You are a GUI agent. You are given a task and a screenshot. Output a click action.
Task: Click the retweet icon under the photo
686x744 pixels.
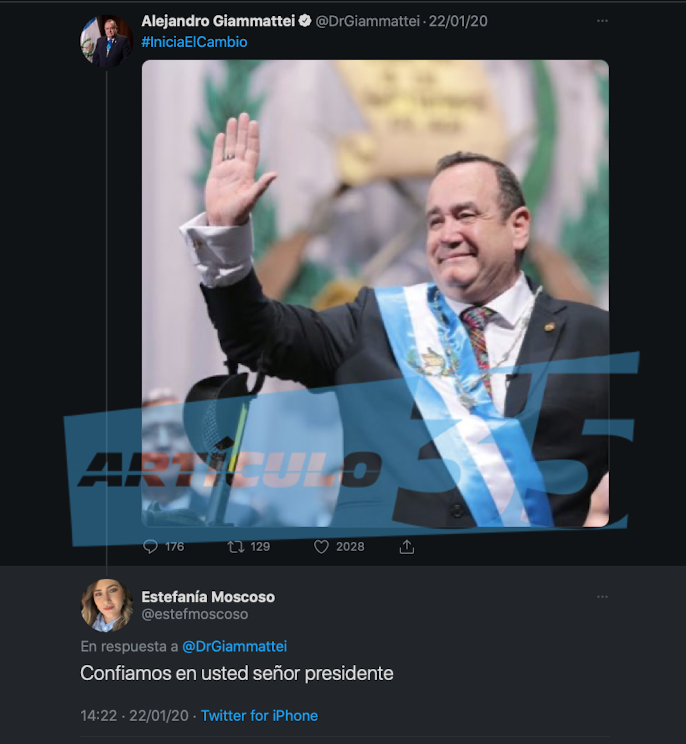pyautogui.click(x=236, y=547)
